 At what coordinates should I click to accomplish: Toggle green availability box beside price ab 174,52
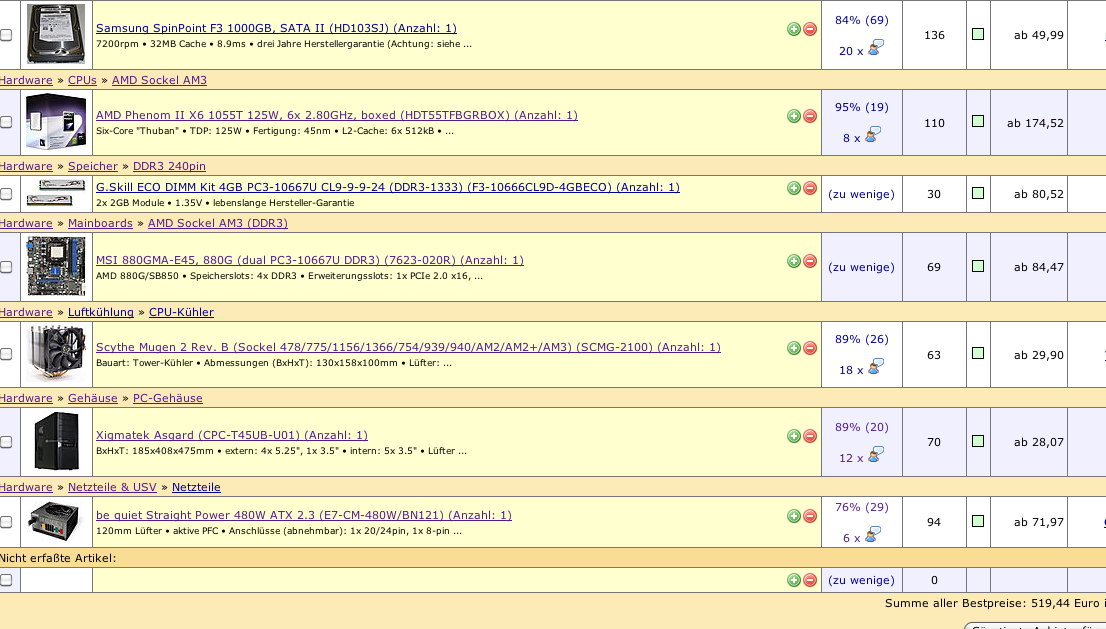[x=978, y=121]
